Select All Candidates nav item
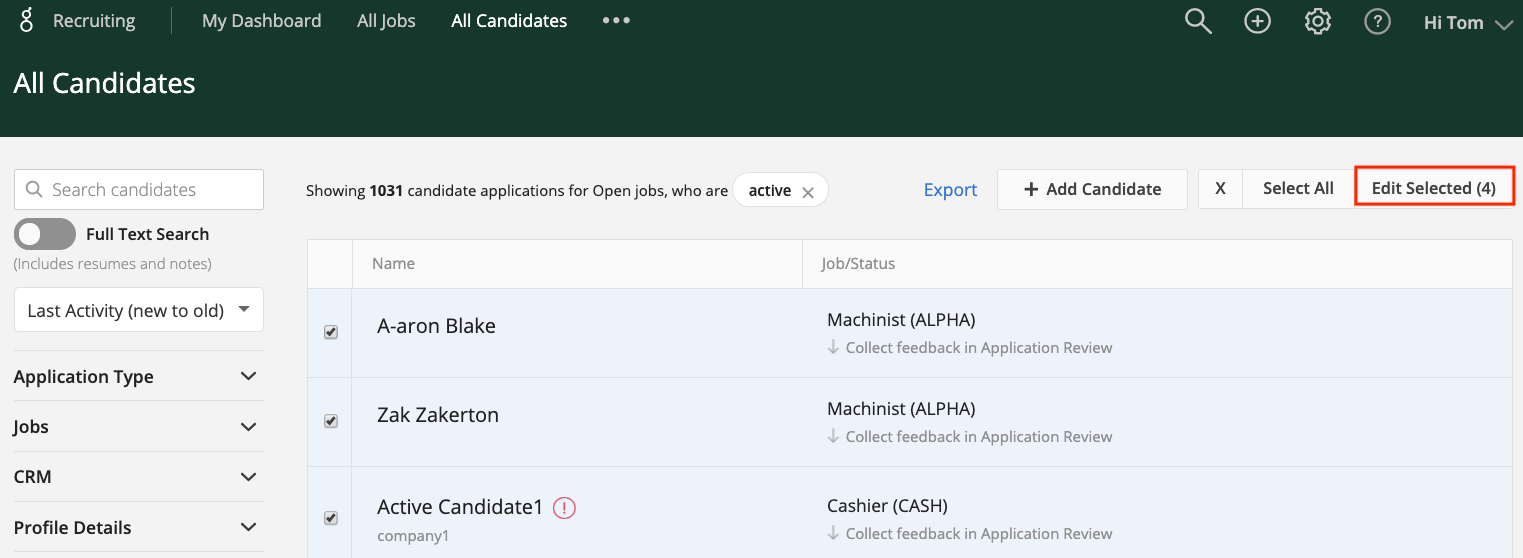 click(509, 20)
